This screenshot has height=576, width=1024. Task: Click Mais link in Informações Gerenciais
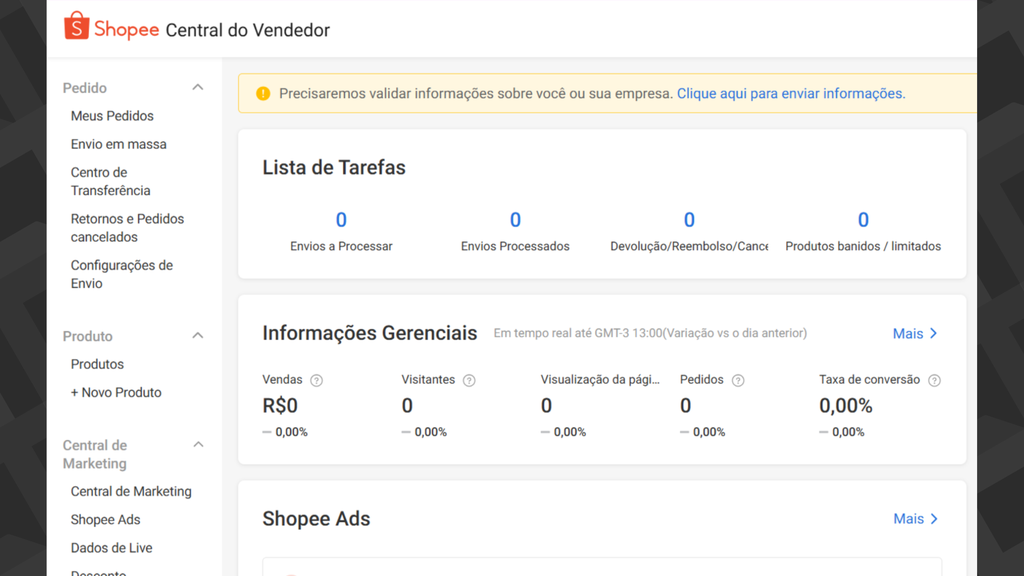coord(915,333)
